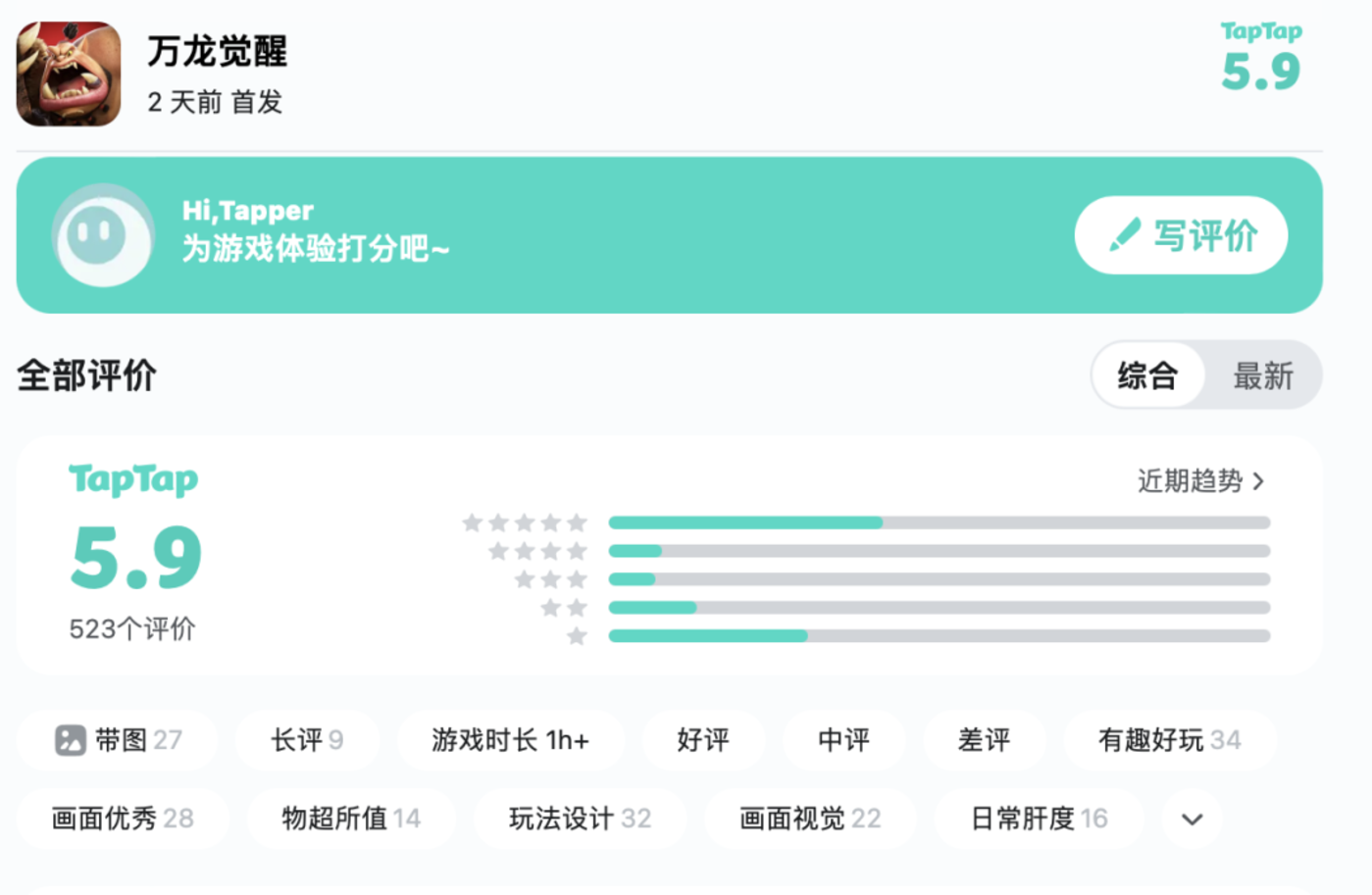Viewport: 1372px width, 895px height.
Task: Select the 中评 filter tab
Action: pyautogui.click(x=843, y=740)
